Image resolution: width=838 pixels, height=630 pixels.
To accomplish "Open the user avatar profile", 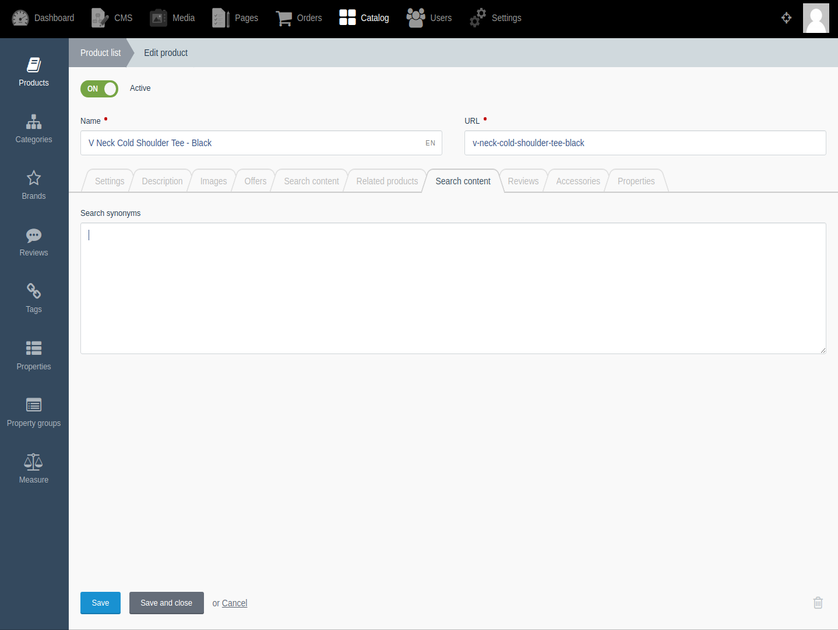I will coord(816,18).
